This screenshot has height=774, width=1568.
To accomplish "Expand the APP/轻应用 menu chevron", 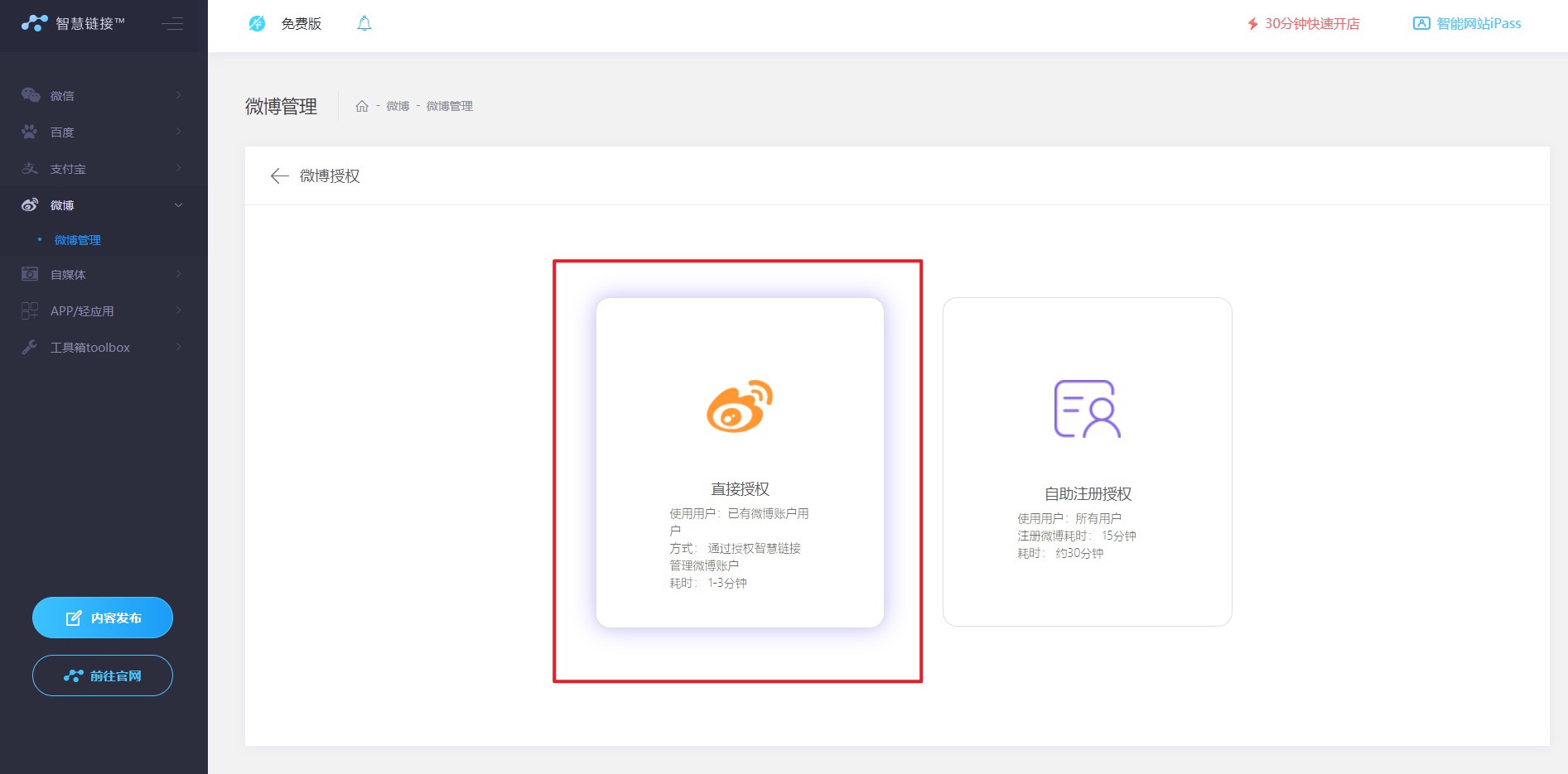I will click(x=179, y=310).
